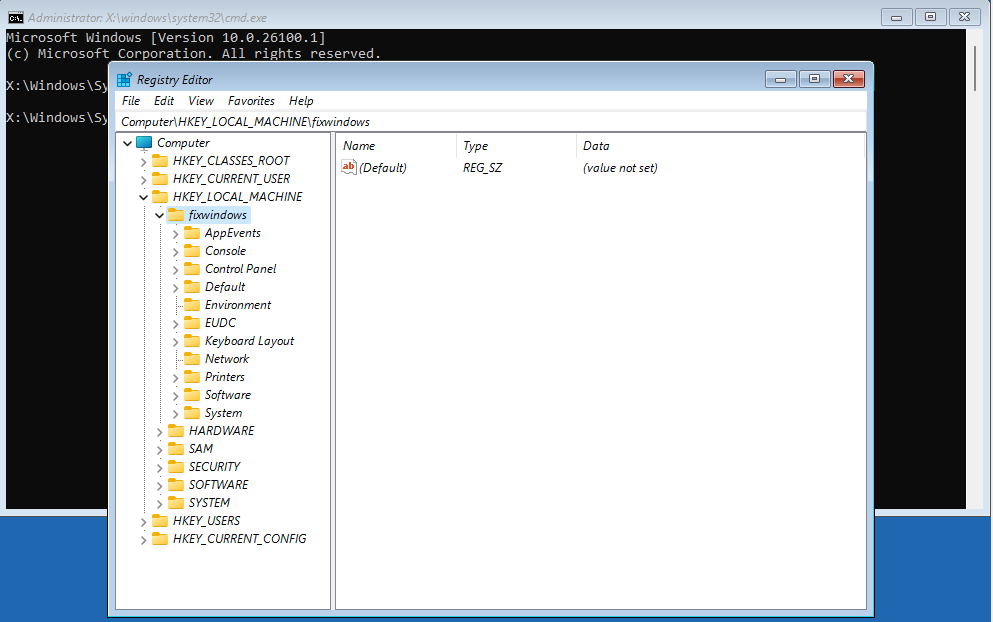Collapse the Computer tree node
993x622 pixels.
pos(127,143)
